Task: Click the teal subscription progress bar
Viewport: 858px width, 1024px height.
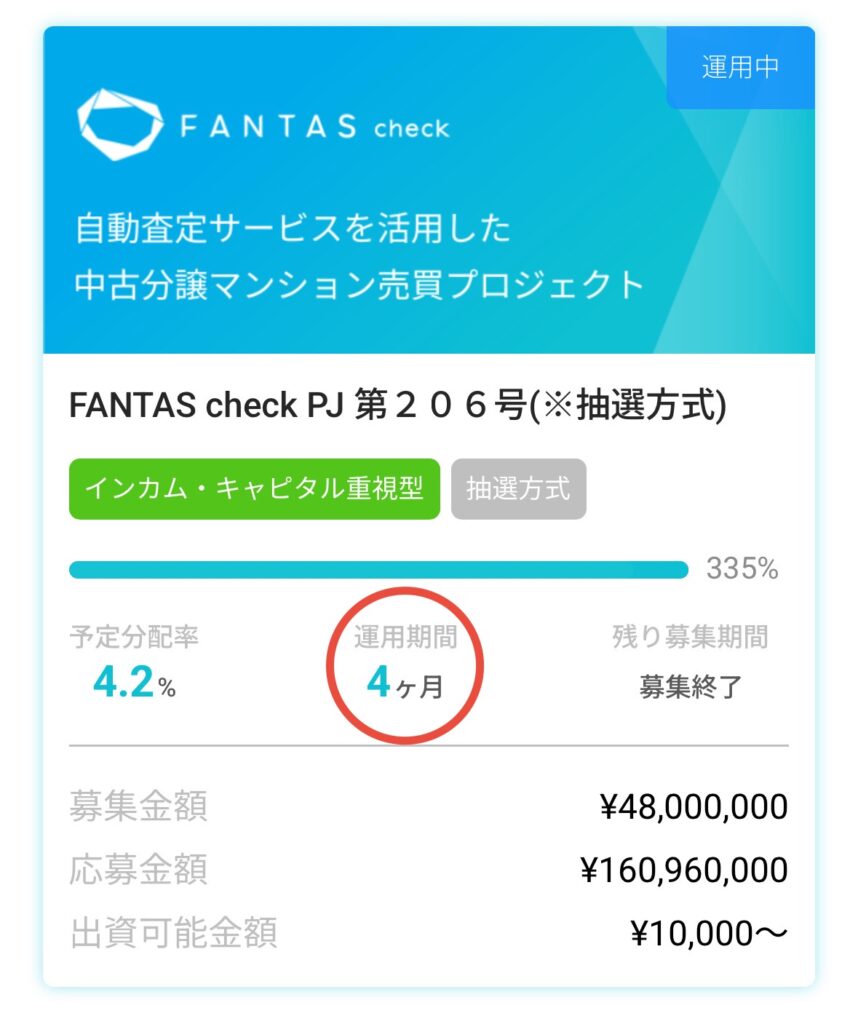Action: [x=379, y=569]
